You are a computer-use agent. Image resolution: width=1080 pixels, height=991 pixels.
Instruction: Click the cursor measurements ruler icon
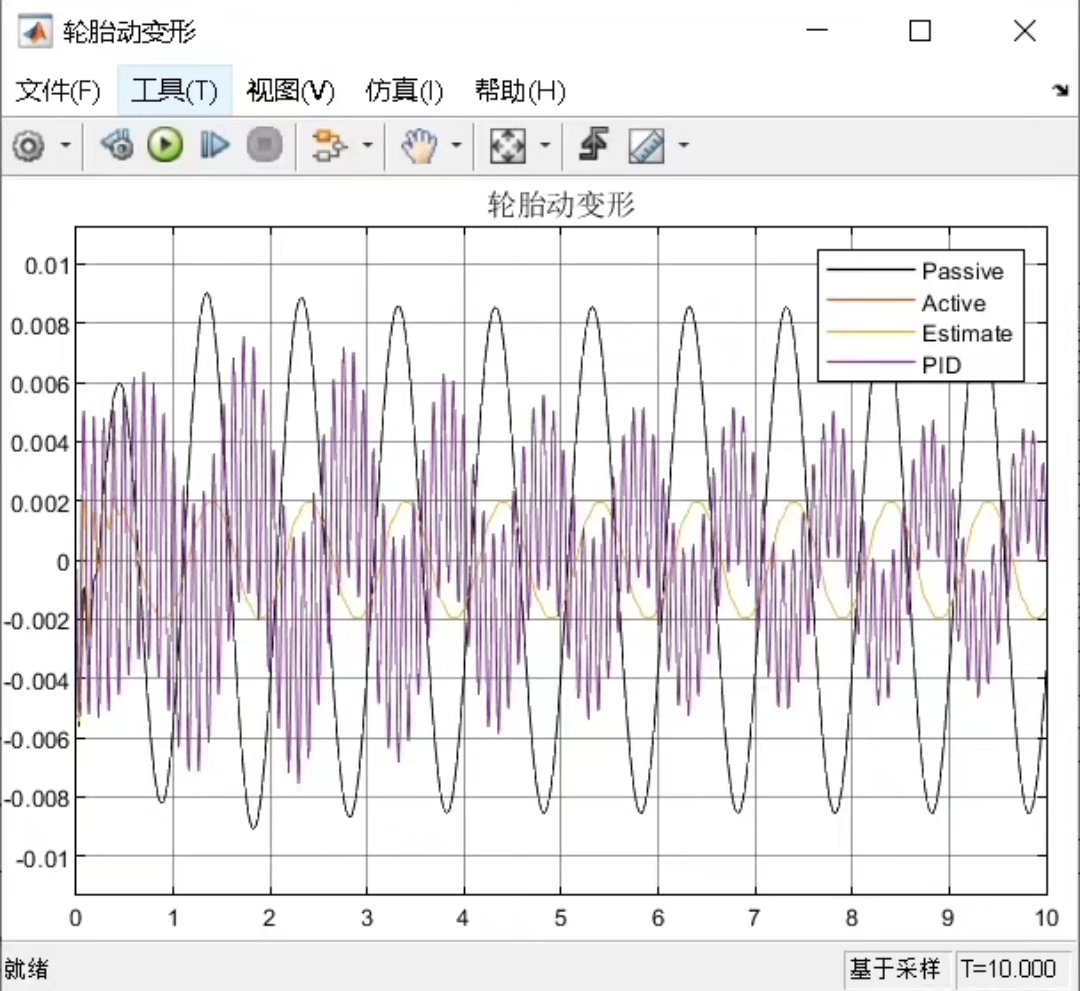[647, 146]
